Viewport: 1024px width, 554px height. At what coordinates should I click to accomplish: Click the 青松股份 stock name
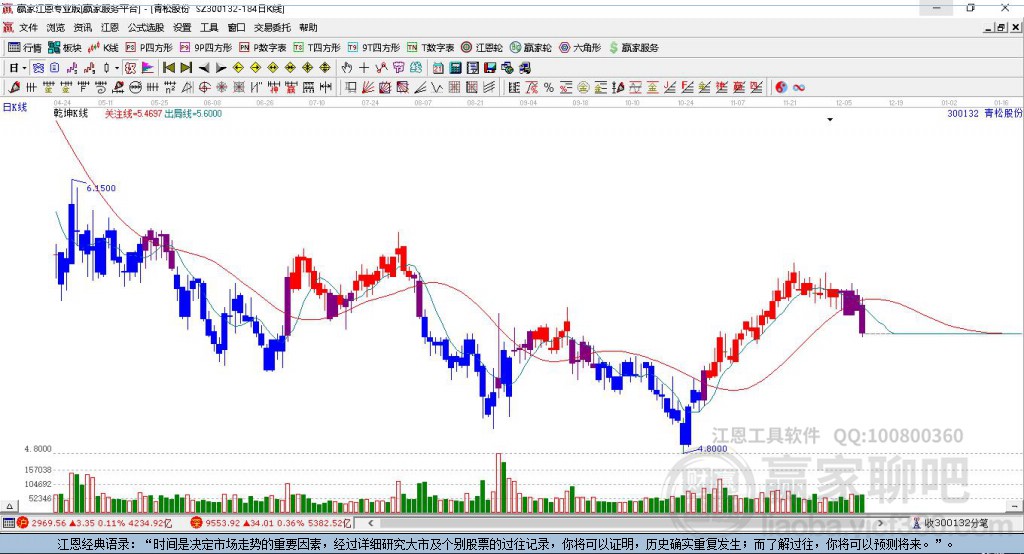coord(1003,114)
